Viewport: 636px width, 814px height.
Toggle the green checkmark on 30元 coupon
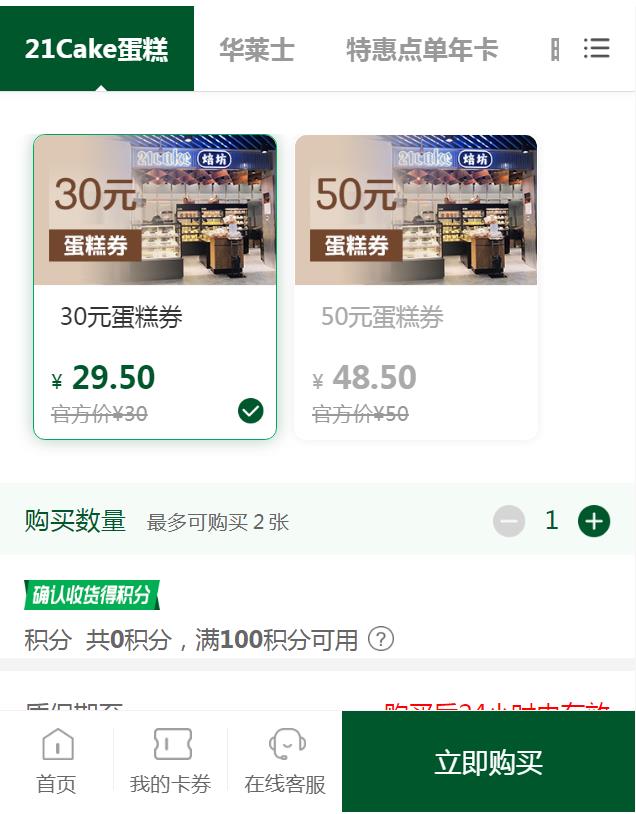coord(251,411)
